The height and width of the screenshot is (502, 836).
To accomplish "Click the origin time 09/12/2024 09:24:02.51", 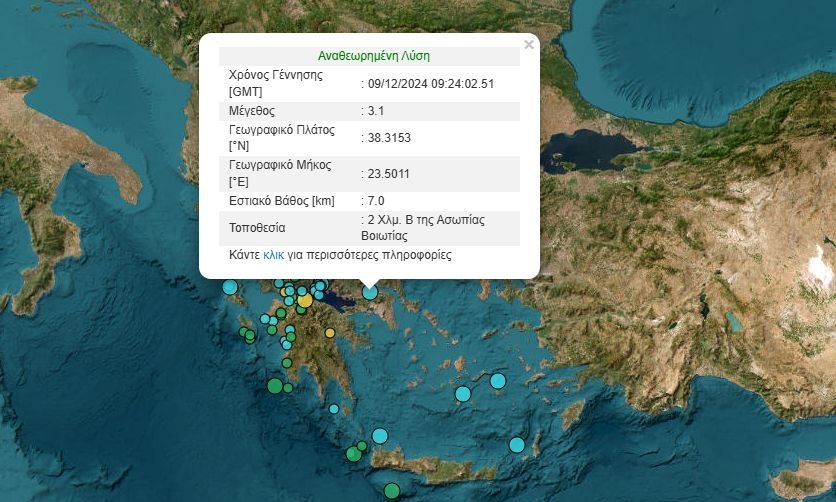I will coord(431,84).
